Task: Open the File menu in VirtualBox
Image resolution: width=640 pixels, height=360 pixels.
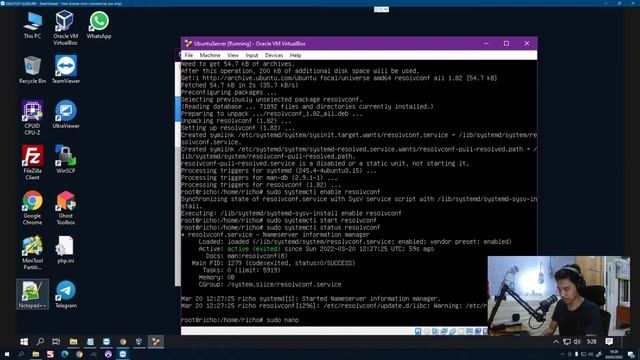Action: click(x=189, y=55)
